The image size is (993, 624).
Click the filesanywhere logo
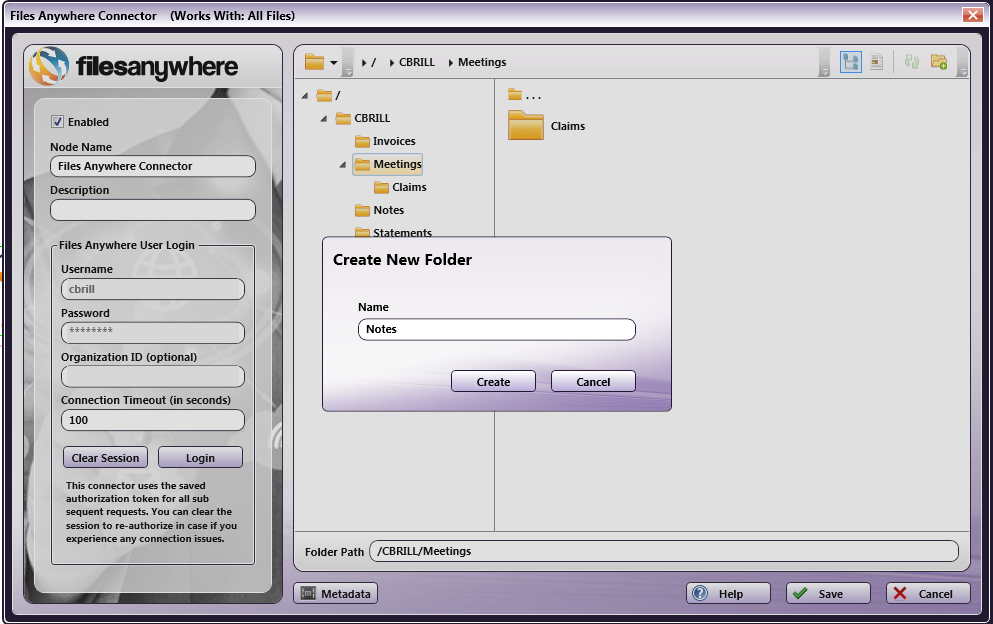[x=134, y=66]
